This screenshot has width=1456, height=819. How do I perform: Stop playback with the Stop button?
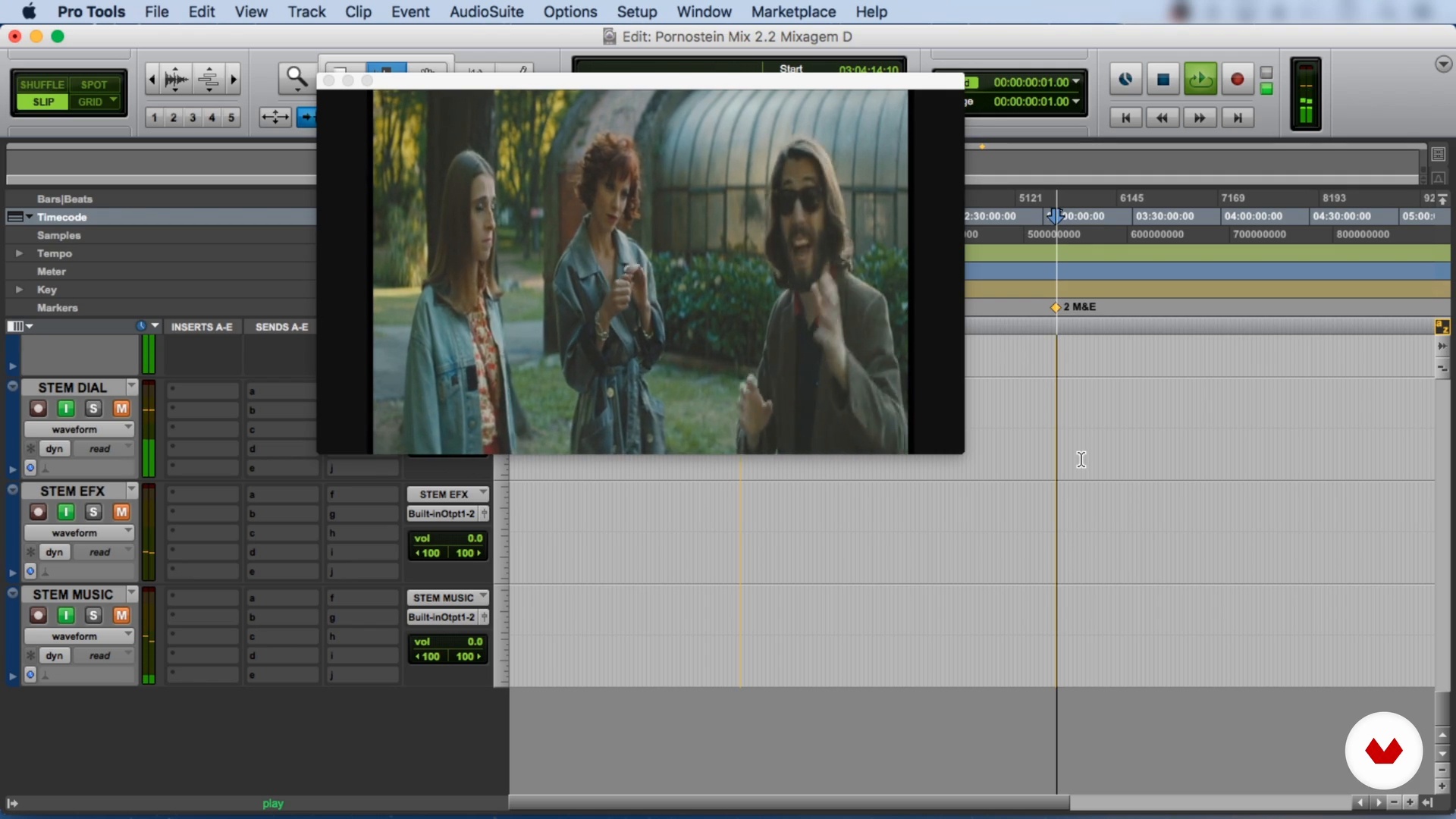(1163, 79)
